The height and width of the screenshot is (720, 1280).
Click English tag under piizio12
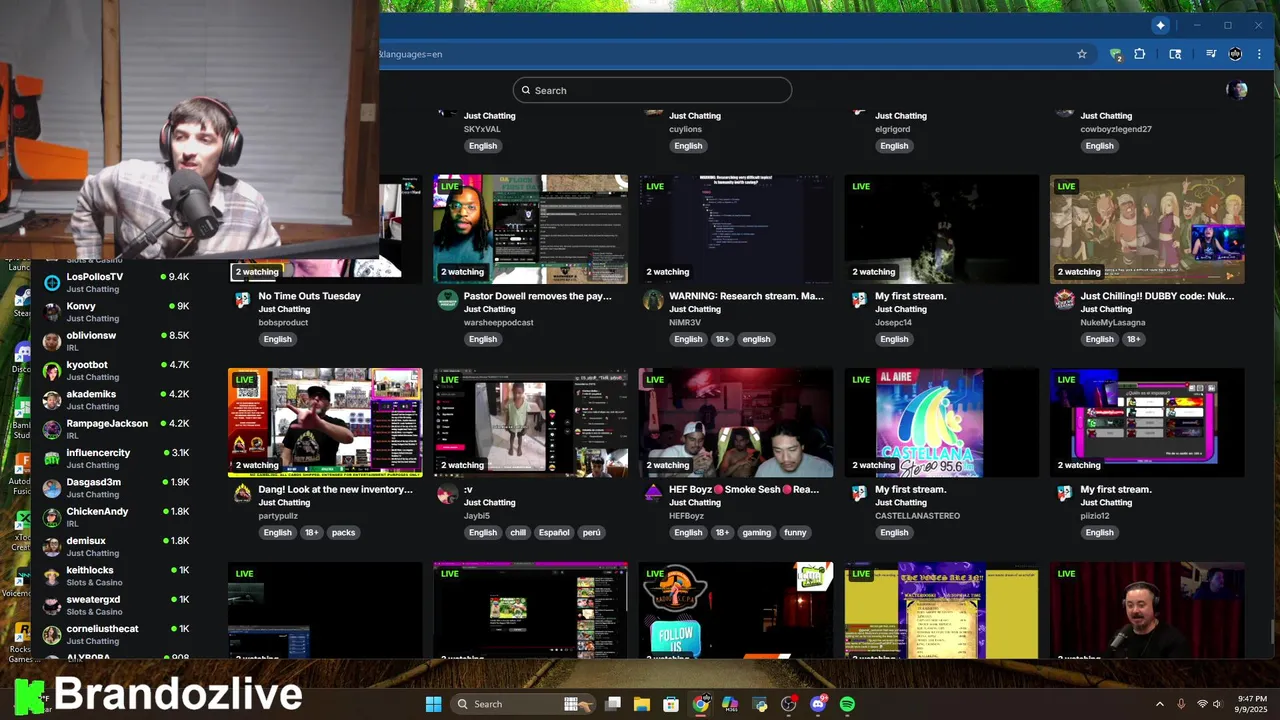tap(1099, 532)
